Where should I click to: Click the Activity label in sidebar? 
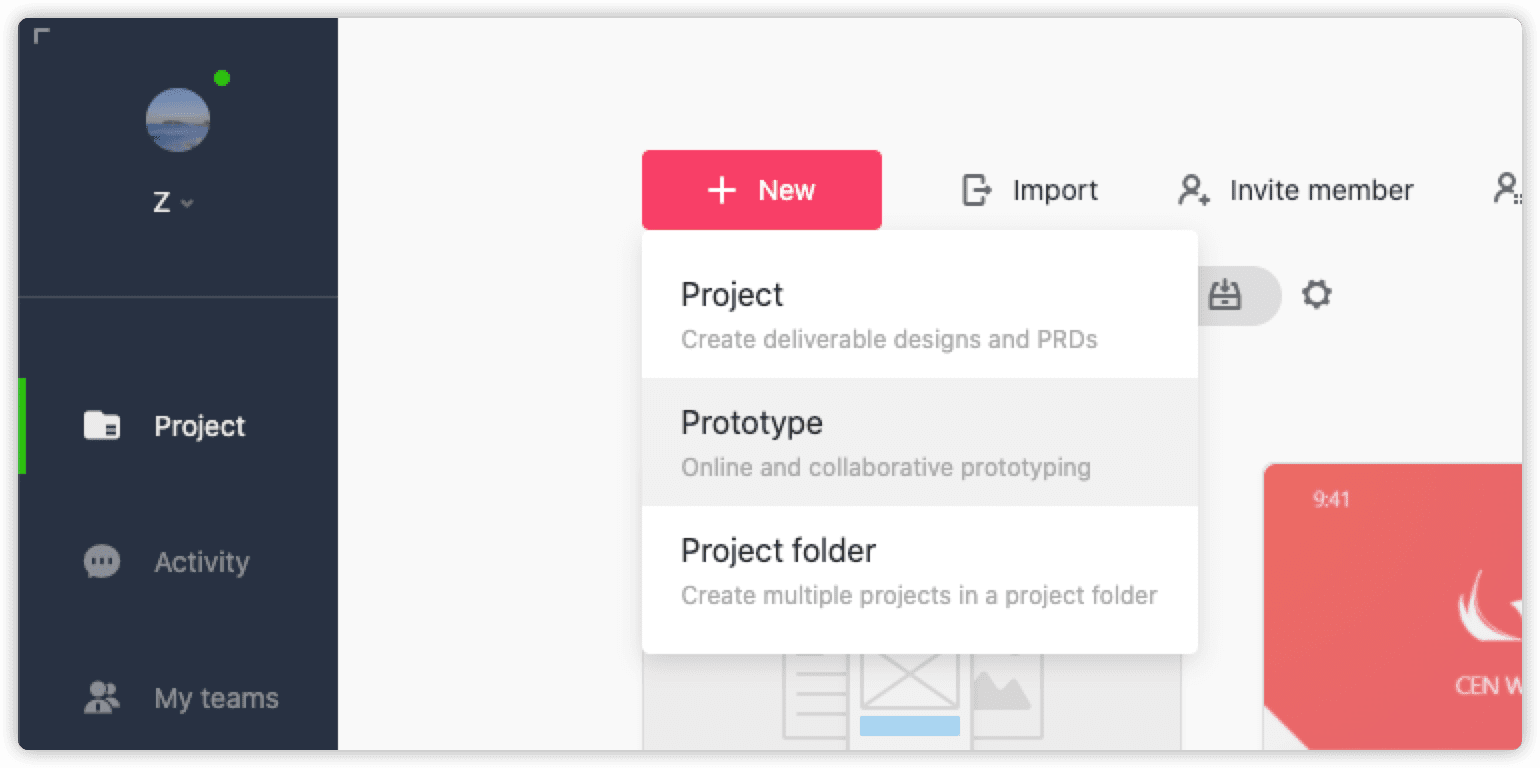coord(201,562)
